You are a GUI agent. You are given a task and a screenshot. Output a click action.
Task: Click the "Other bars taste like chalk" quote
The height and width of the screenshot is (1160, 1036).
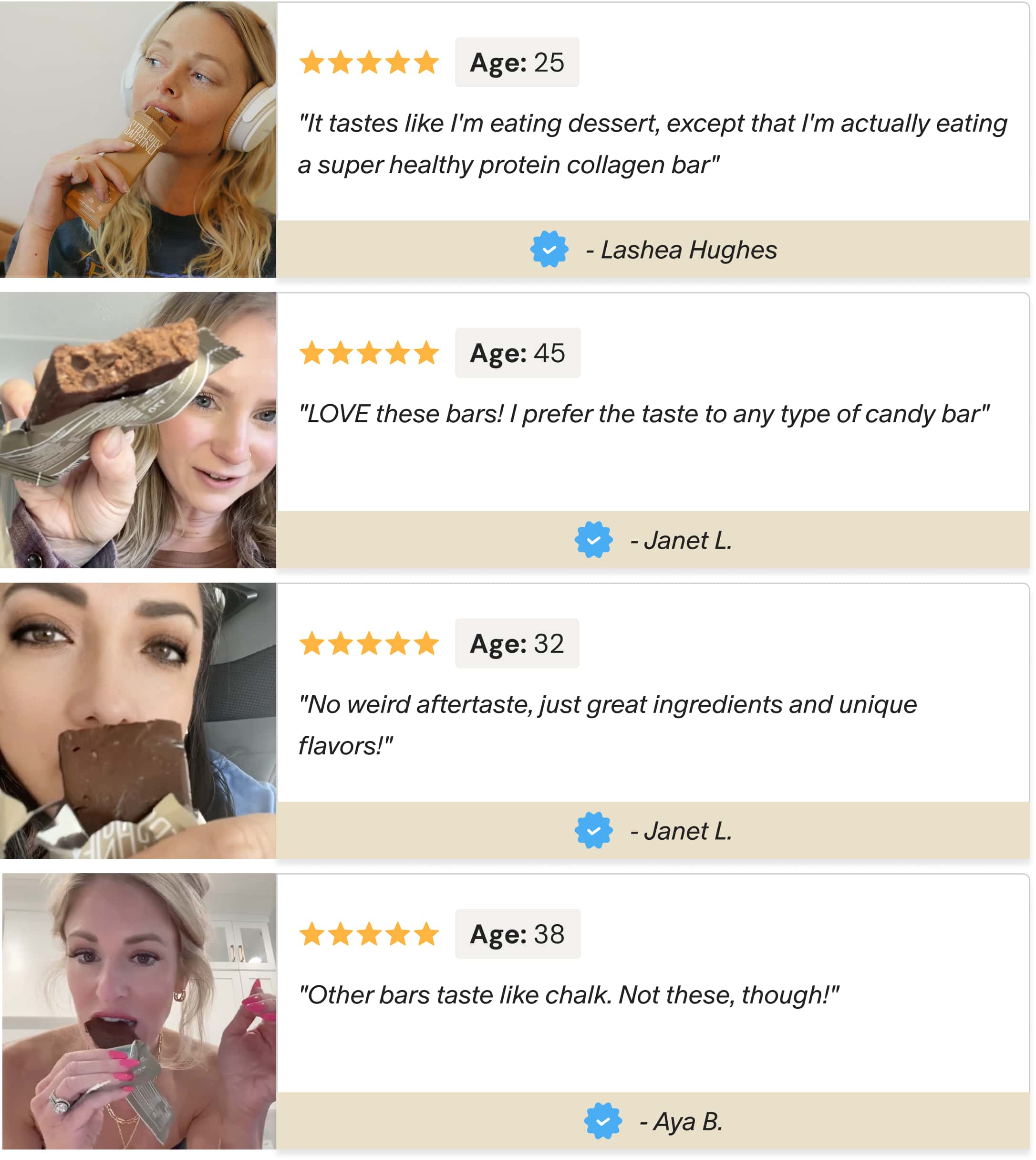pos(569,995)
